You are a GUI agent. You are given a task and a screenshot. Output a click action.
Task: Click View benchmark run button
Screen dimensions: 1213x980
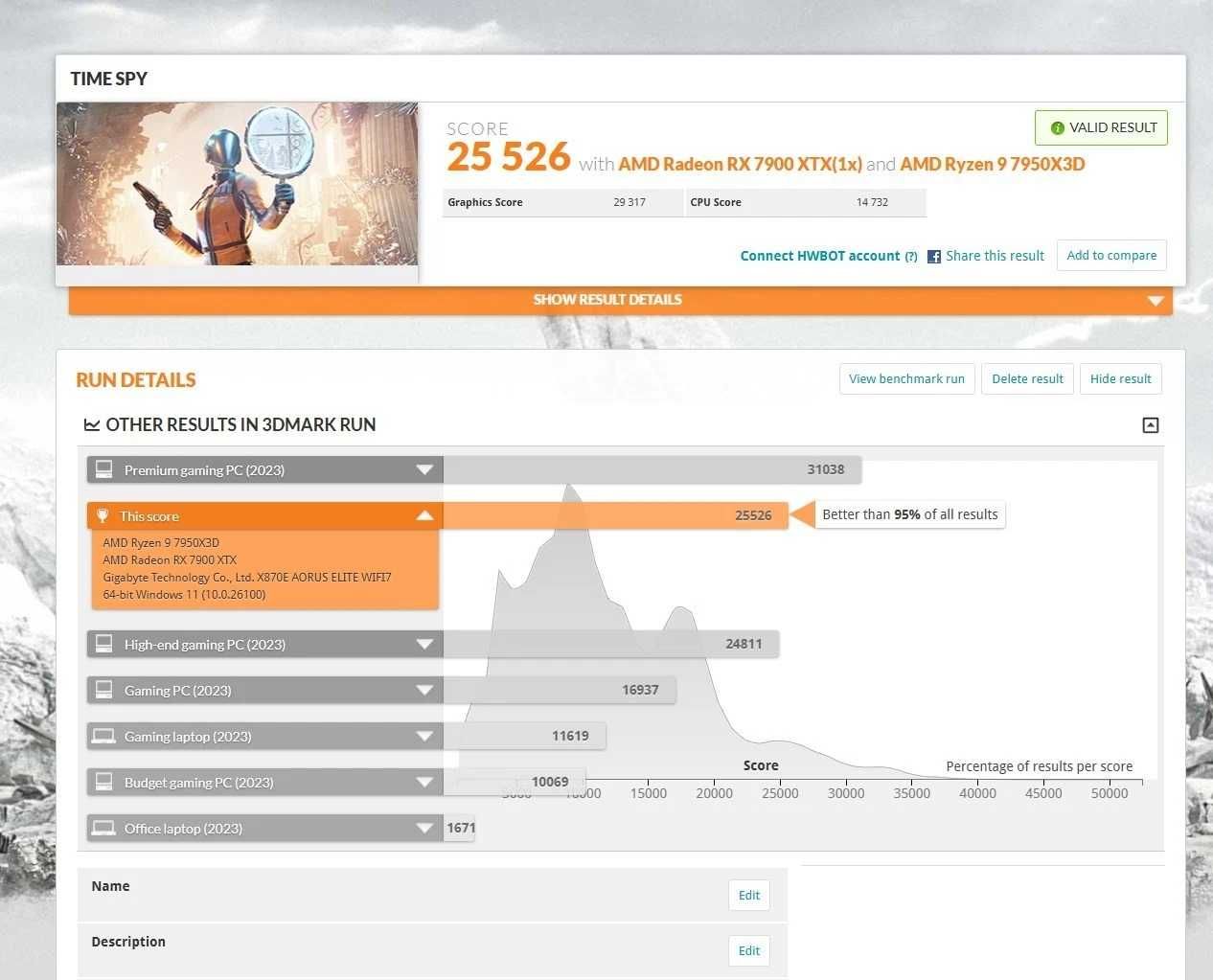906,379
